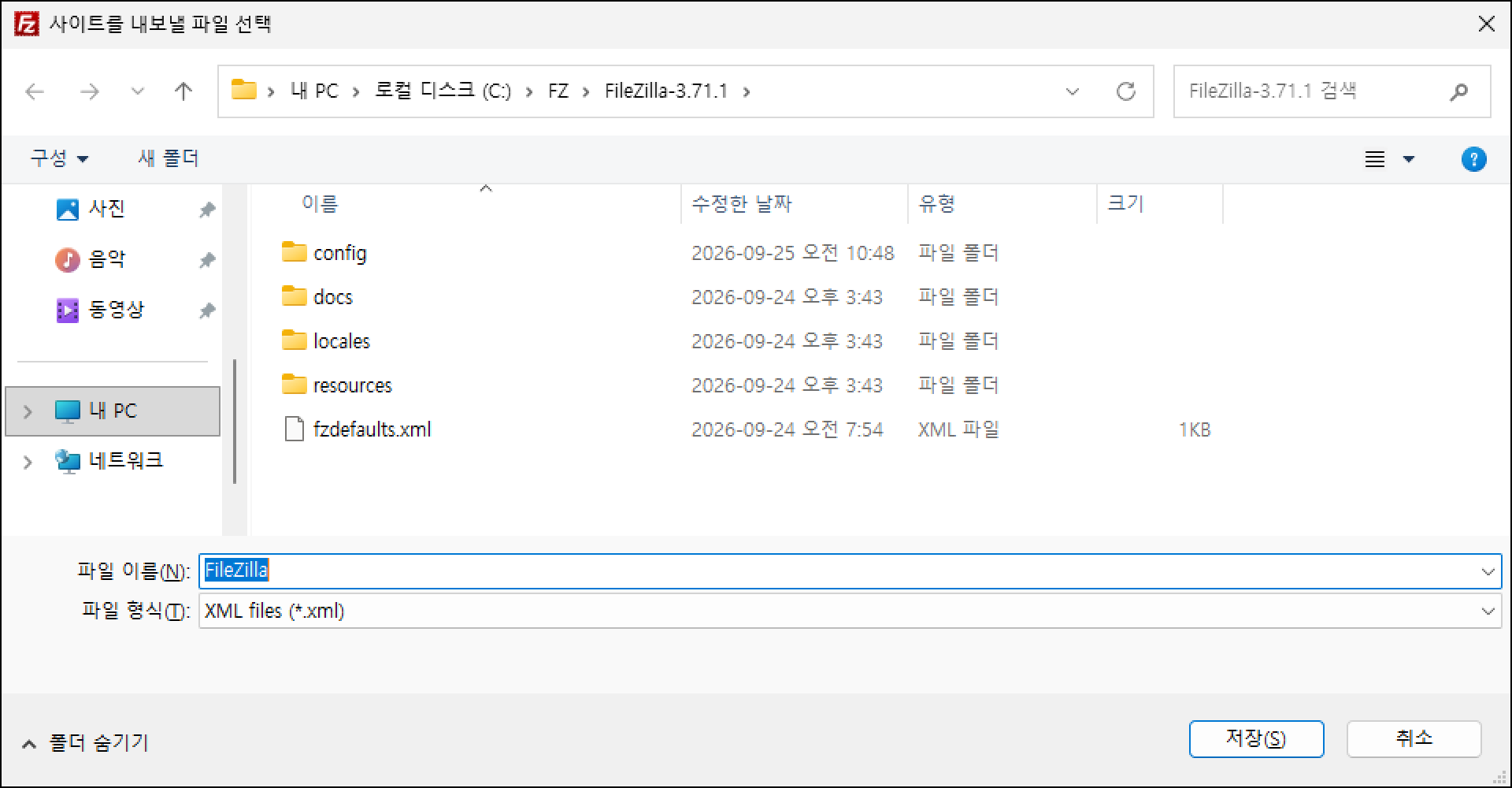Select the 로컬 디스크 (C:) breadcrumb
The image size is (1512, 788).
(443, 91)
